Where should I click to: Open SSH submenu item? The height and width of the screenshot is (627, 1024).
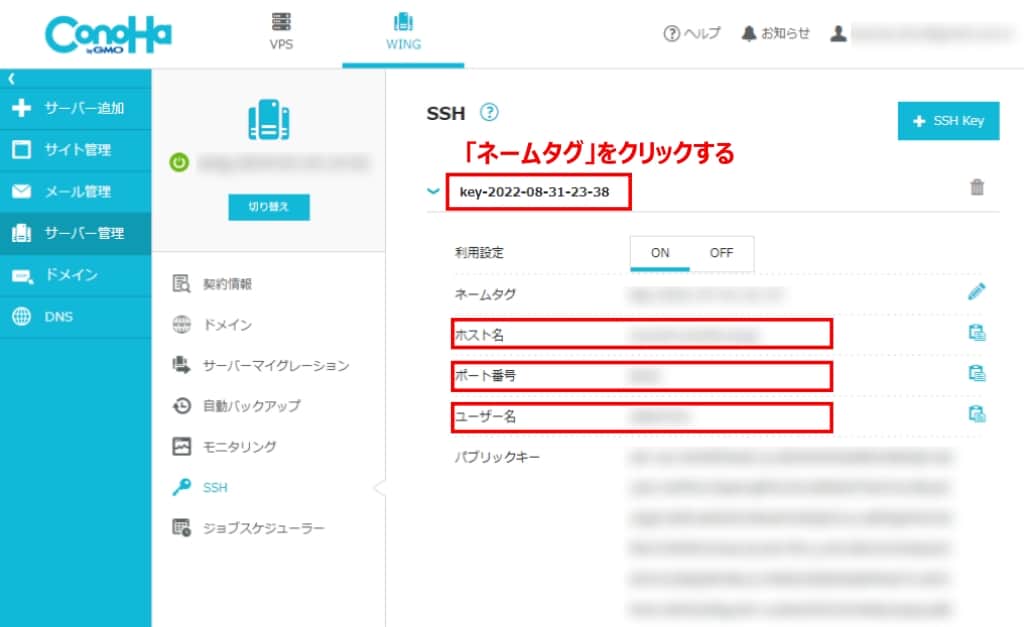(200, 487)
